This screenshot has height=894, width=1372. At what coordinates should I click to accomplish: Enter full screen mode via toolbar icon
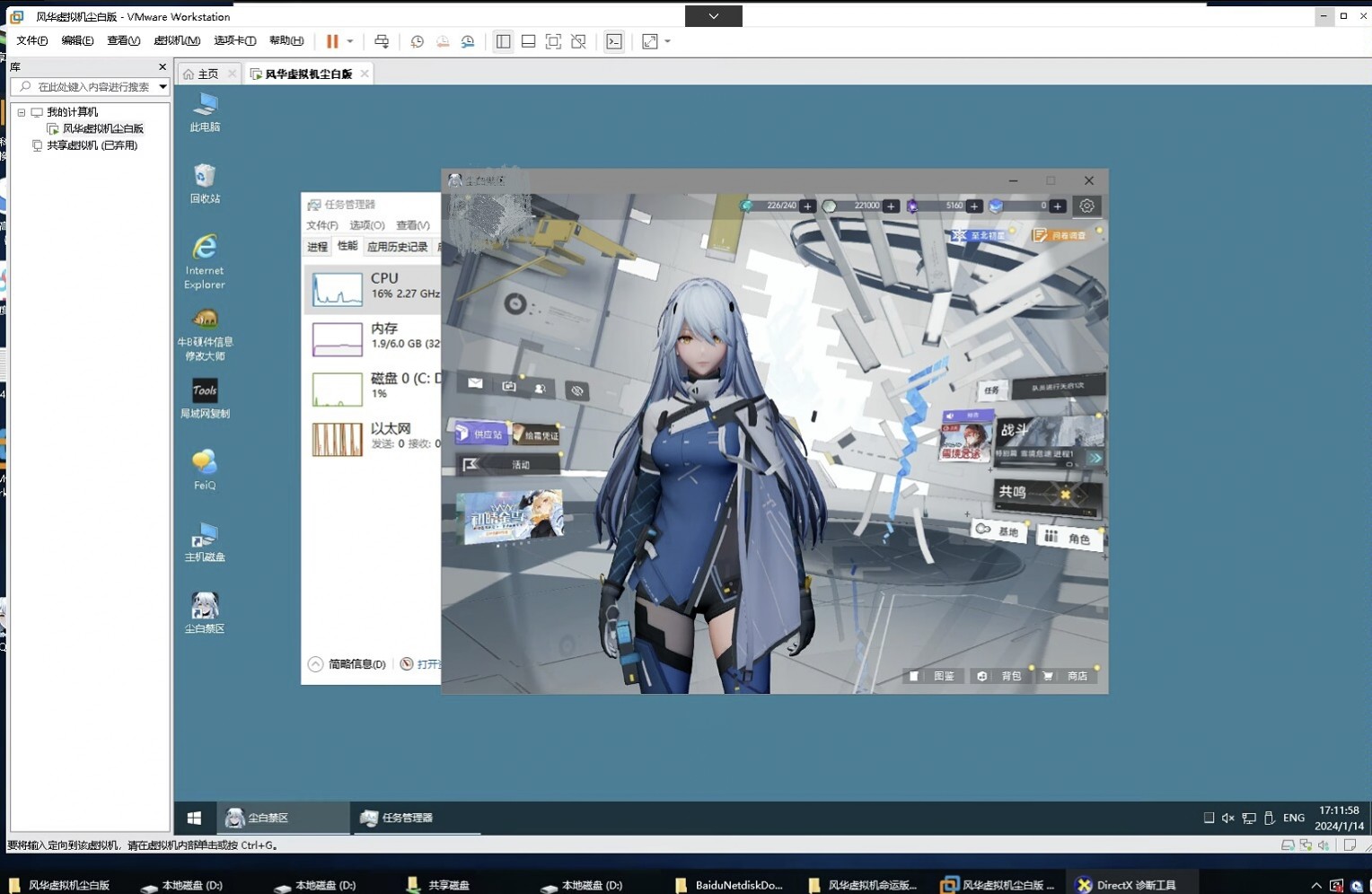click(554, 41)
